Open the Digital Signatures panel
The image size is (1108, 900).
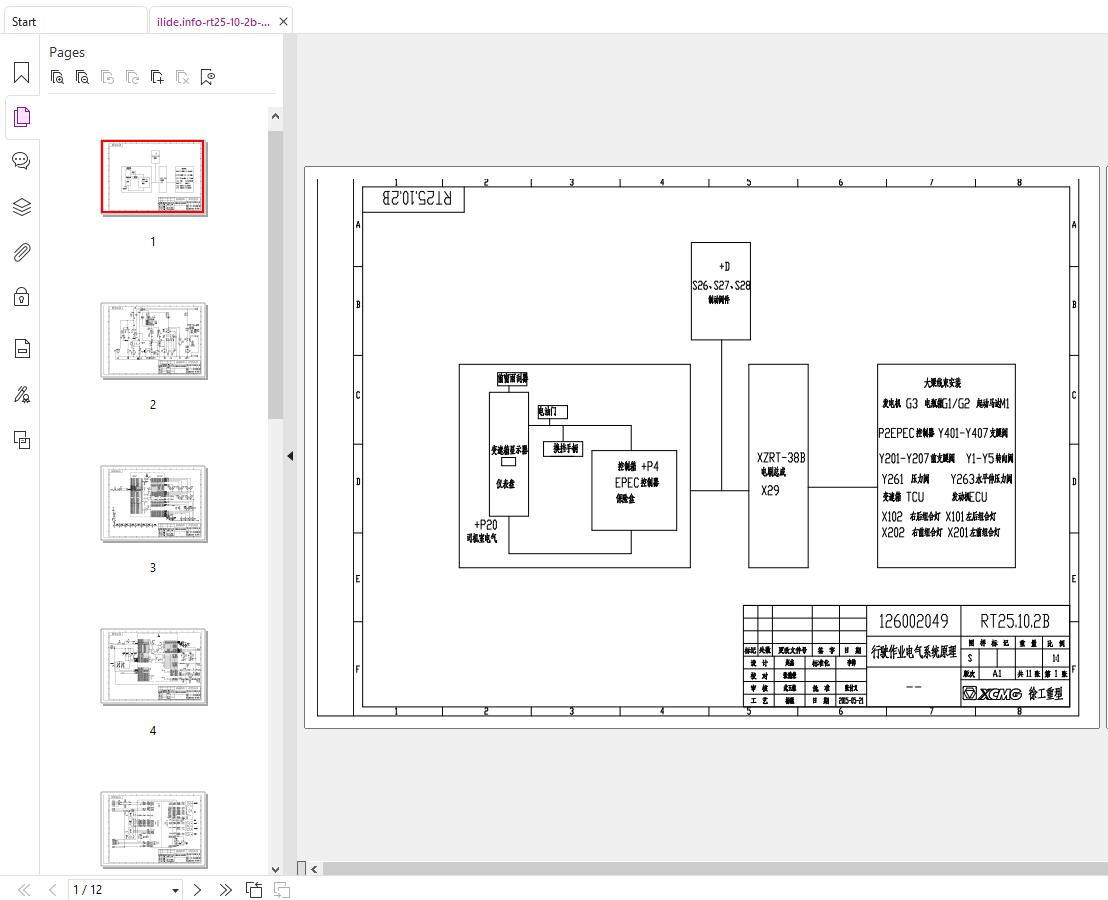point(21,394)
